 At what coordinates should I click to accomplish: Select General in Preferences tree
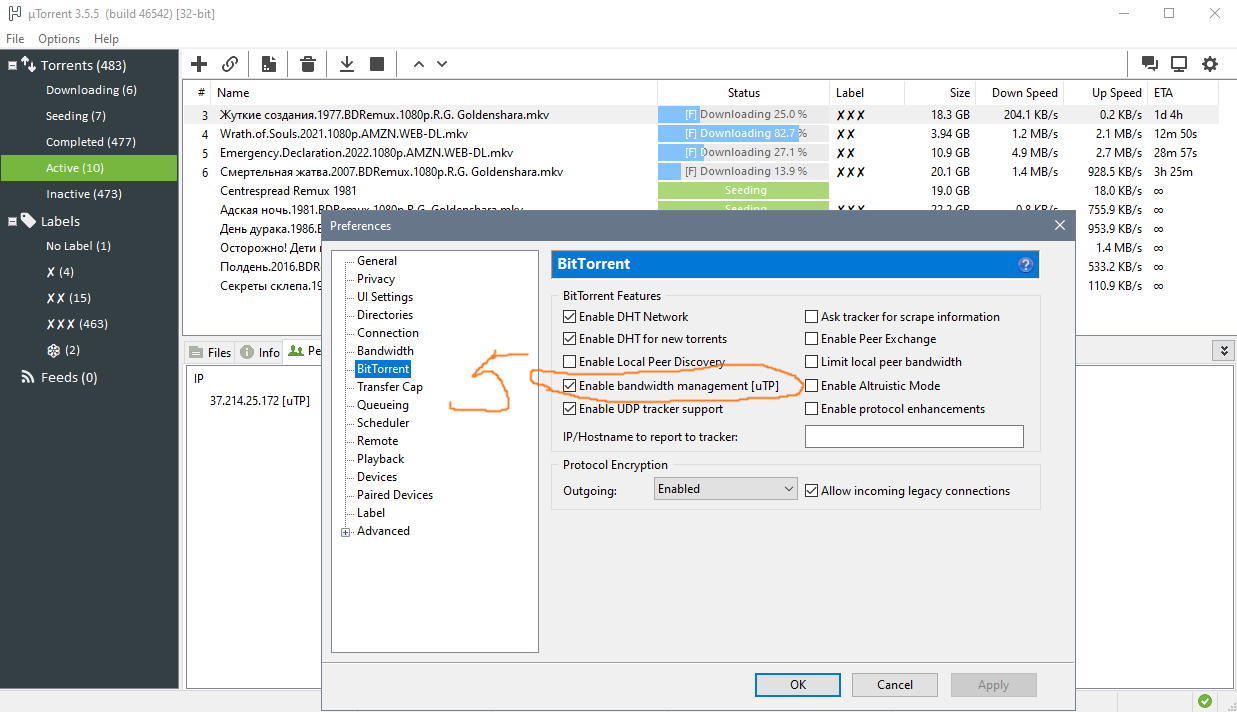pyautogui.click(x=377, y=261)
